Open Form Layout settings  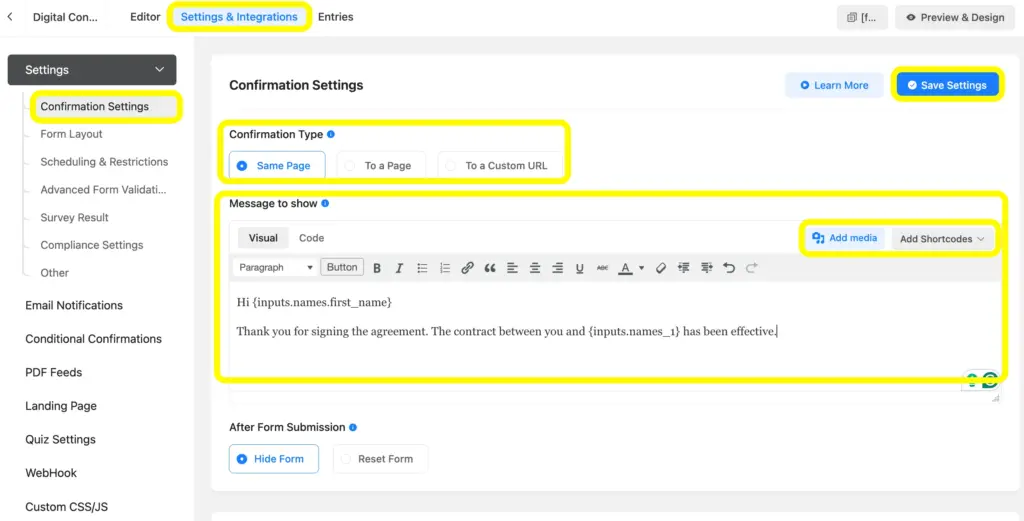[71, 134]
